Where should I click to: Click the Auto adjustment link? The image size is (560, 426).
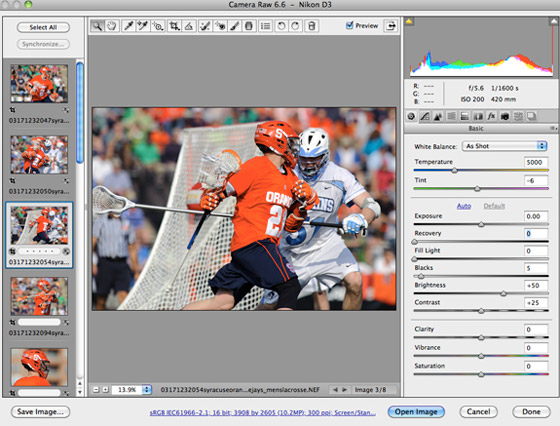pyautogui.click(x=464, y=206)
